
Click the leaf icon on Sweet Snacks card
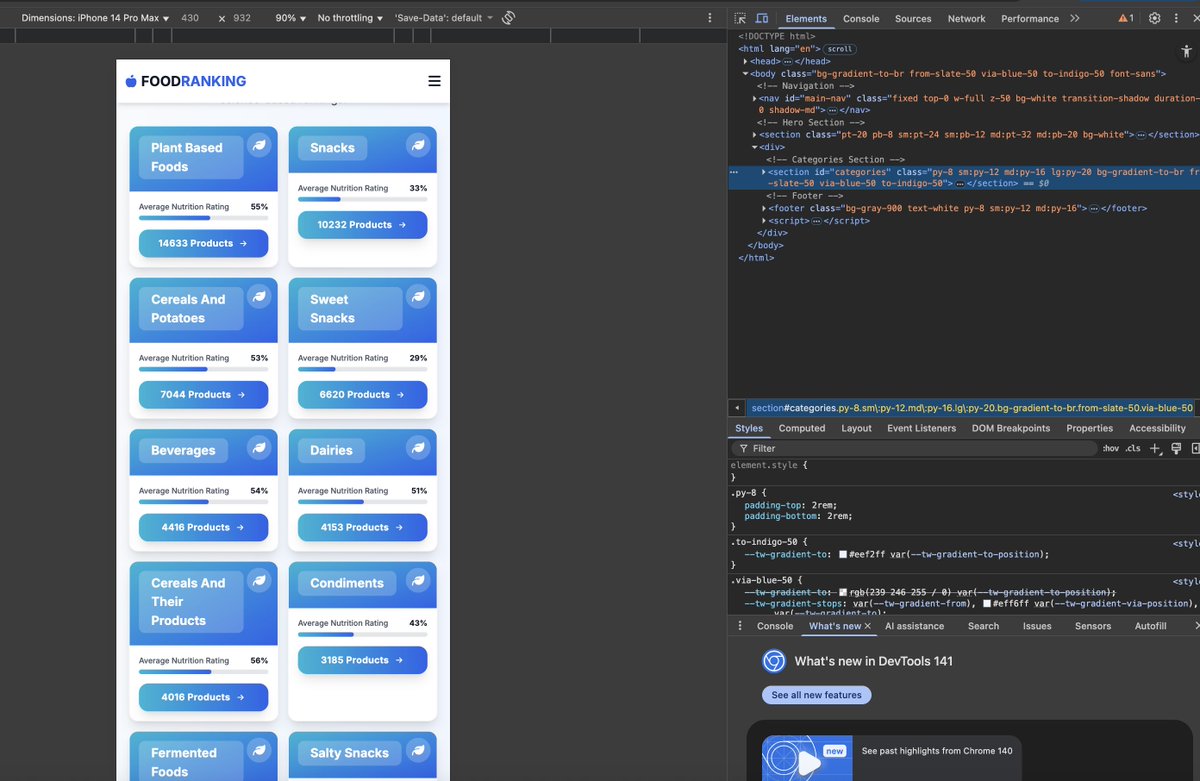(x=418, y=297)
